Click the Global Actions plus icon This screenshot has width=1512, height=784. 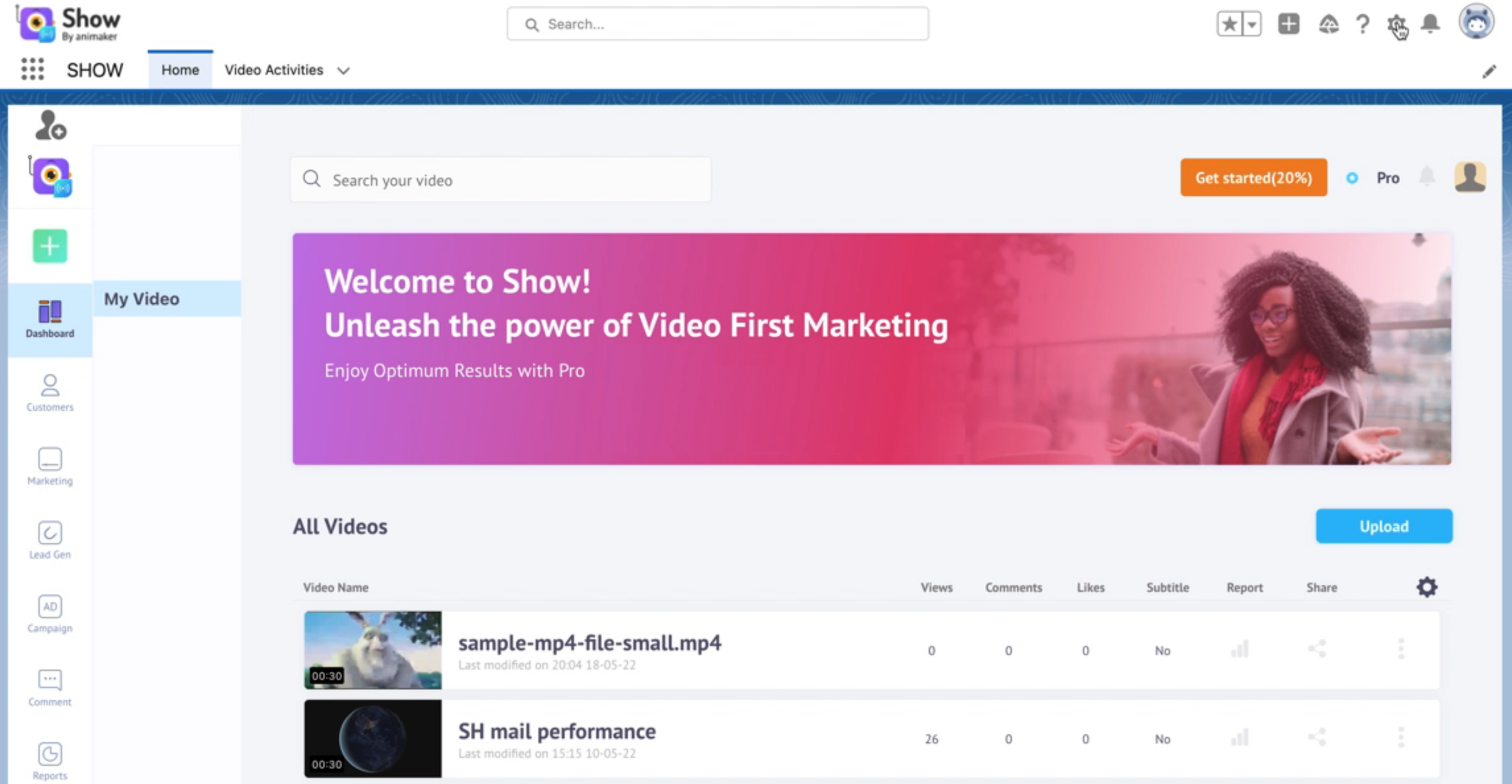(1289, 24)
